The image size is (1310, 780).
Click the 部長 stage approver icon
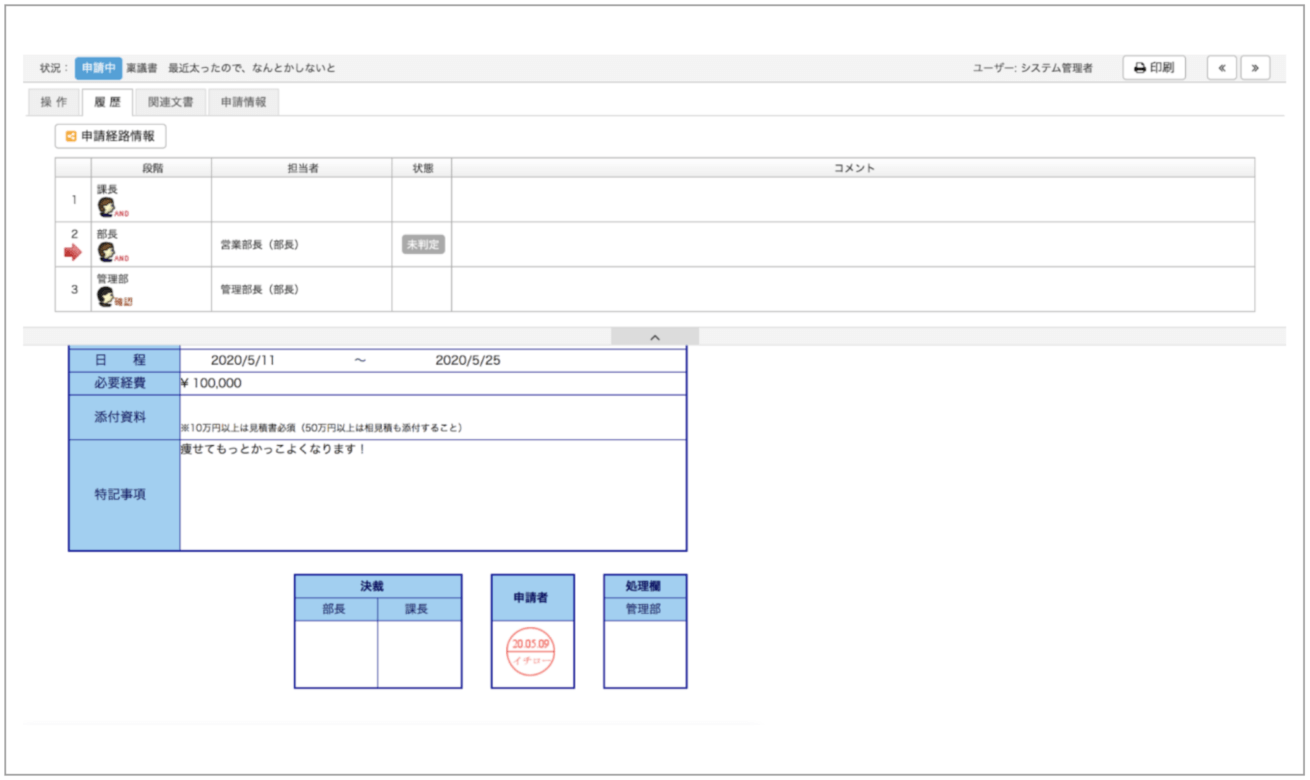click(x=106, y=252)
